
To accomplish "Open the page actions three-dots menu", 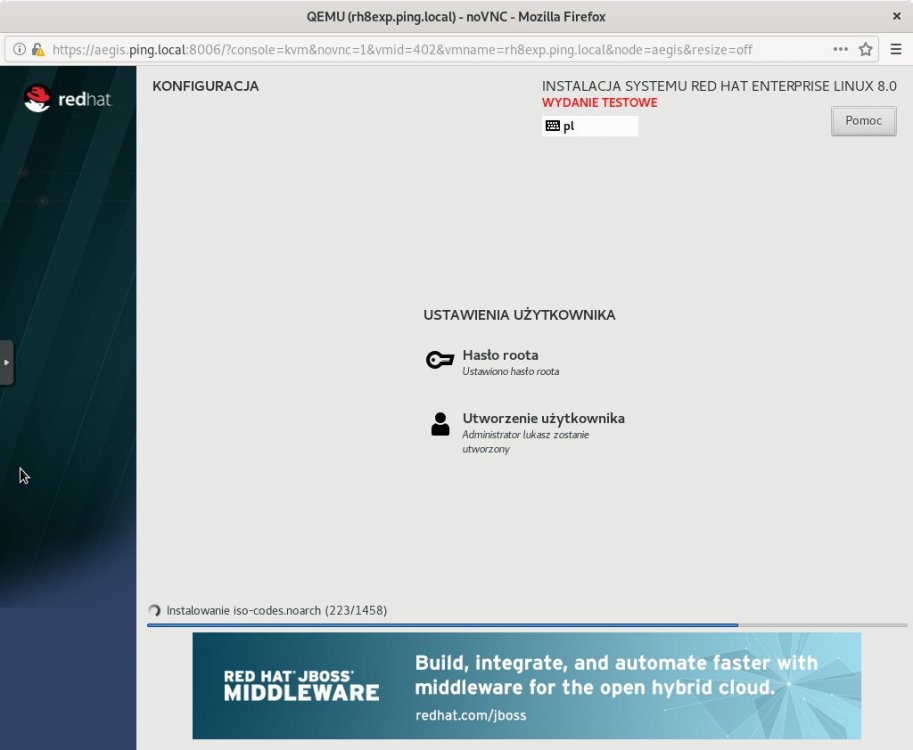I will [x=840, y=49].
